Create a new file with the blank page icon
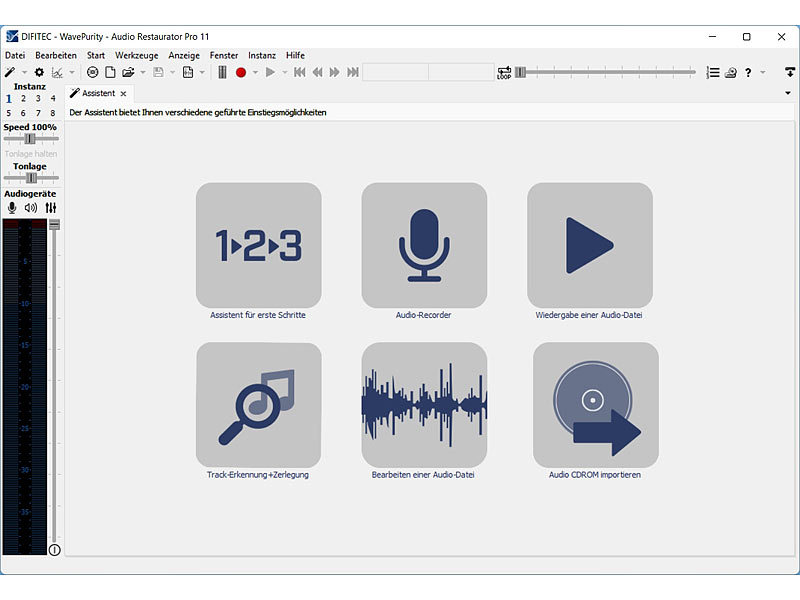Viewport: 800px width, 600px height. [x=110, y=72]
